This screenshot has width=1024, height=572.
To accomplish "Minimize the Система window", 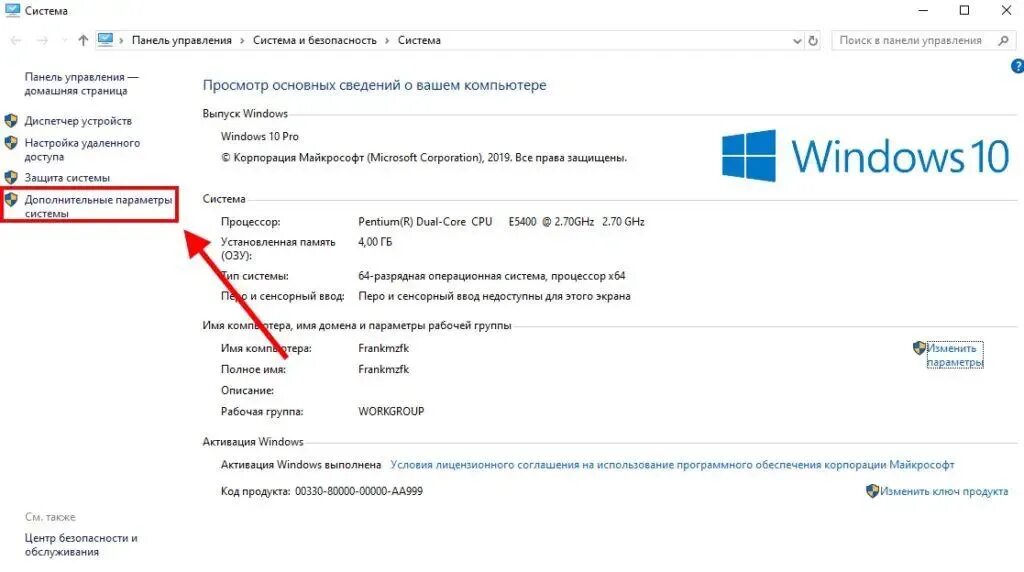I will click(x=923, y=10).
